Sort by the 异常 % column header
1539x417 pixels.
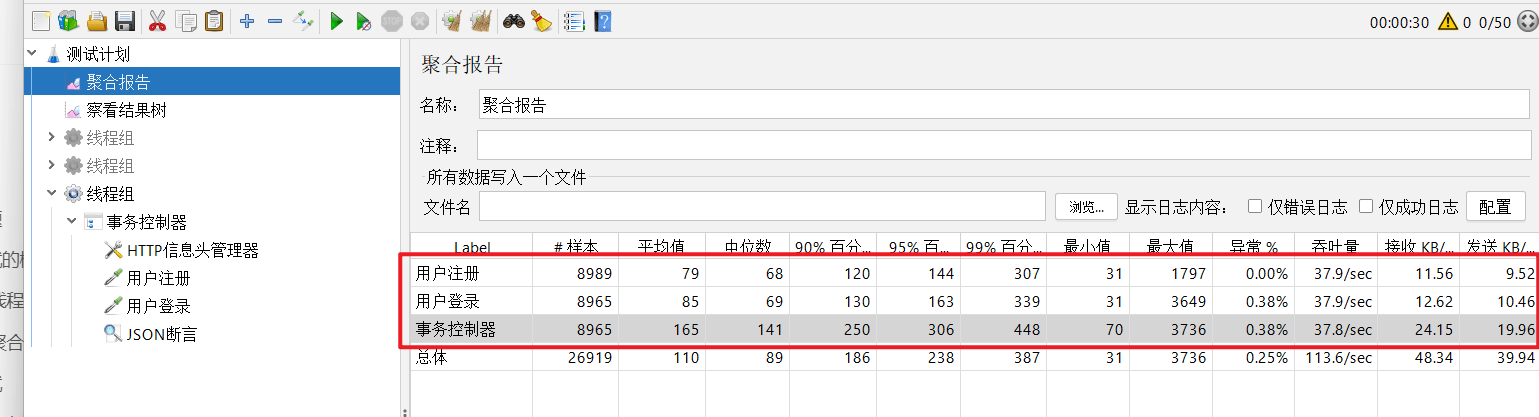1254,247
